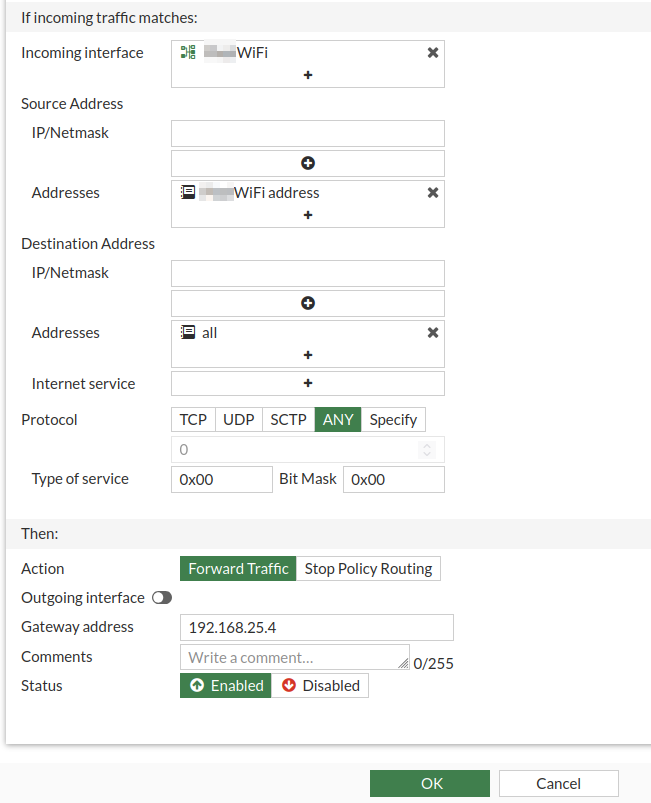Remove the WiFi address from Source Addresses
The height and width of the screenshot is (803, 651).
[x=432, y=192]
